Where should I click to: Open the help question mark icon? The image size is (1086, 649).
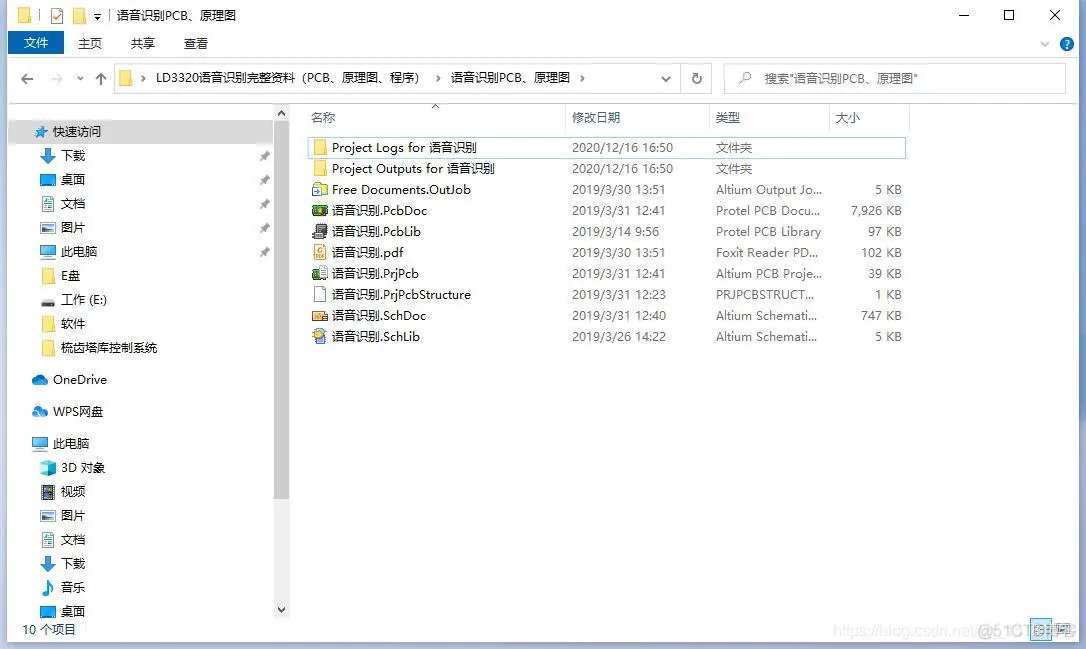click(1067, 44)
